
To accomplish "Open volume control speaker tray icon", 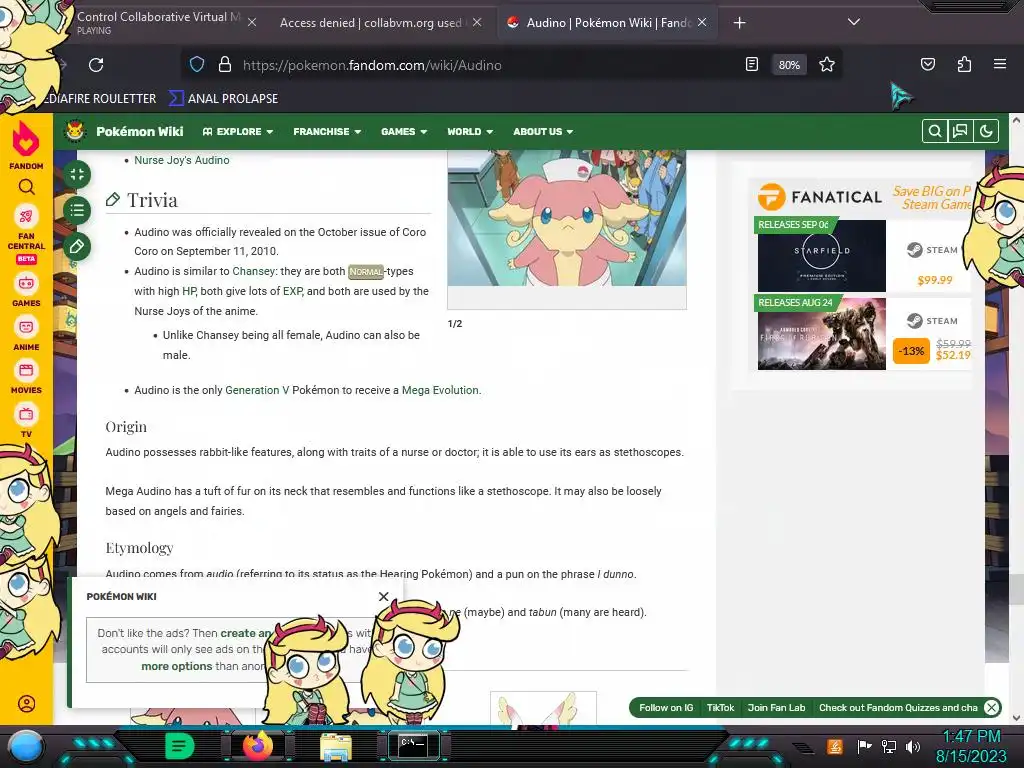I will click(x=913, y=746).
